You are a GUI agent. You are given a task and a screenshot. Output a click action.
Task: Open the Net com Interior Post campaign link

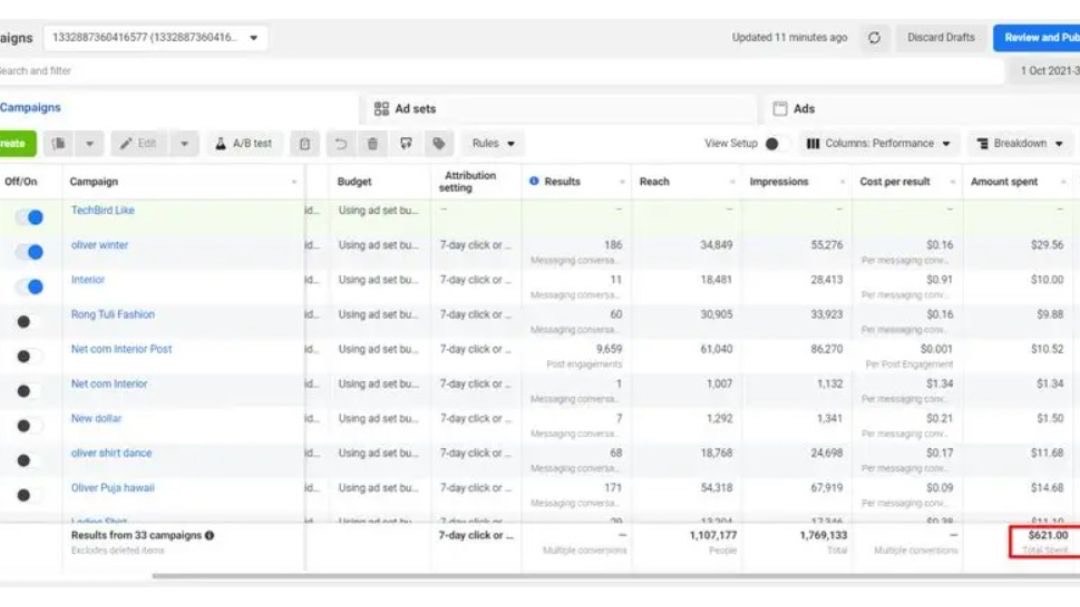121,349
